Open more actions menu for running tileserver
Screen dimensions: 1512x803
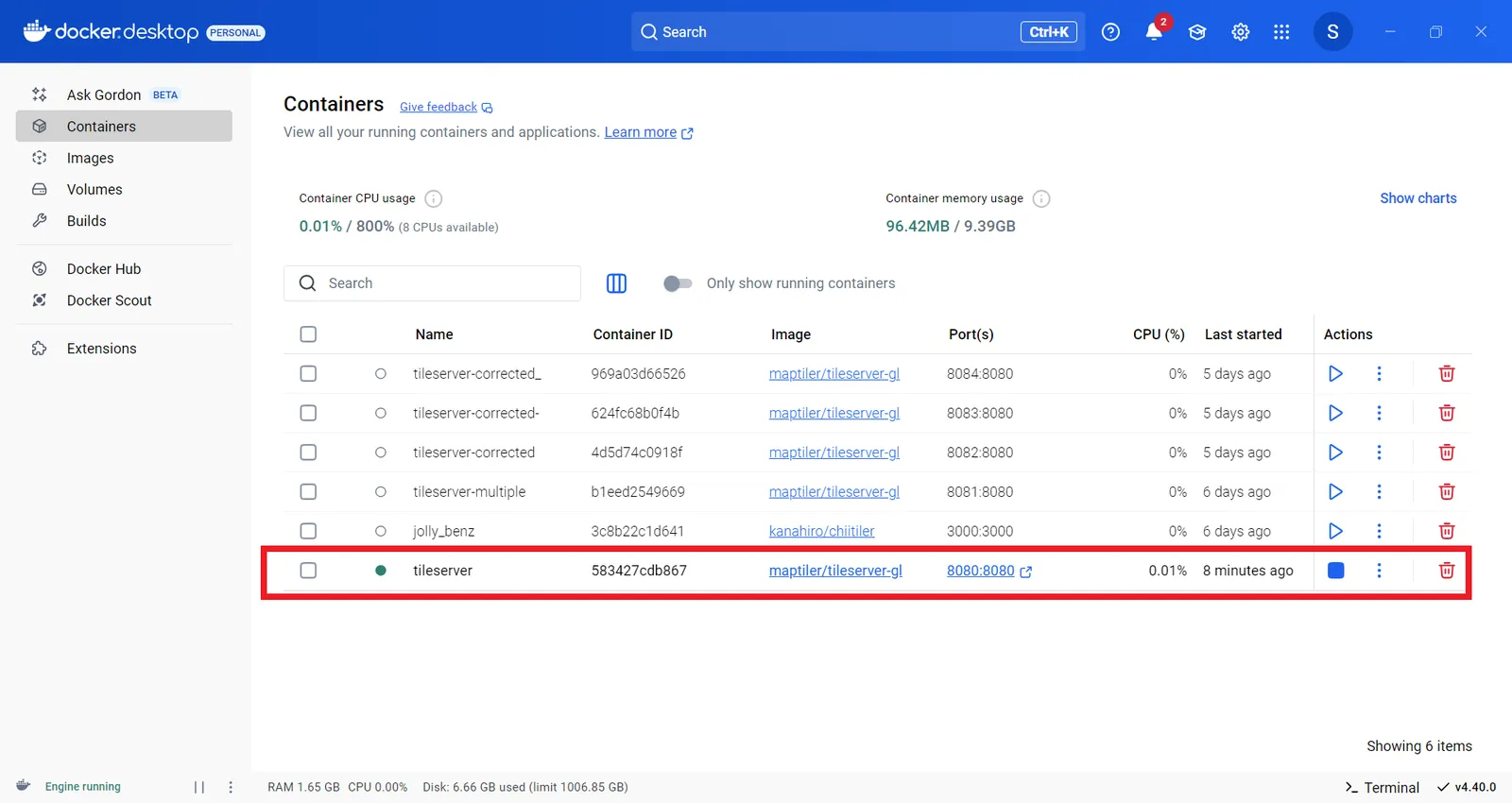coord(1379,571)
